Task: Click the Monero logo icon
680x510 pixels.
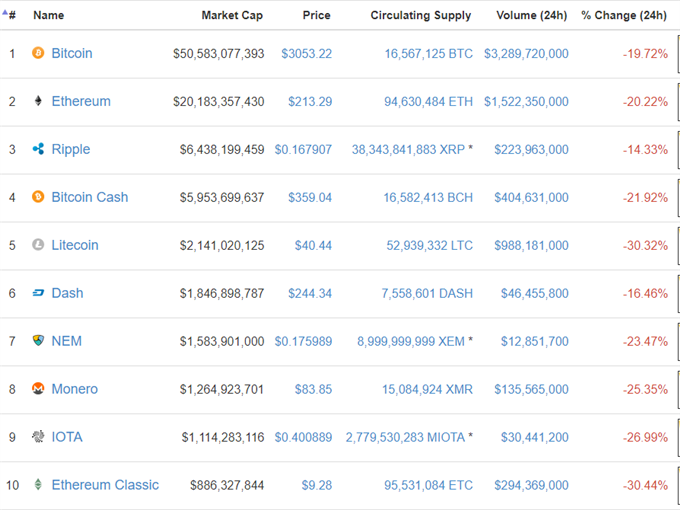Action: [38, 389]
